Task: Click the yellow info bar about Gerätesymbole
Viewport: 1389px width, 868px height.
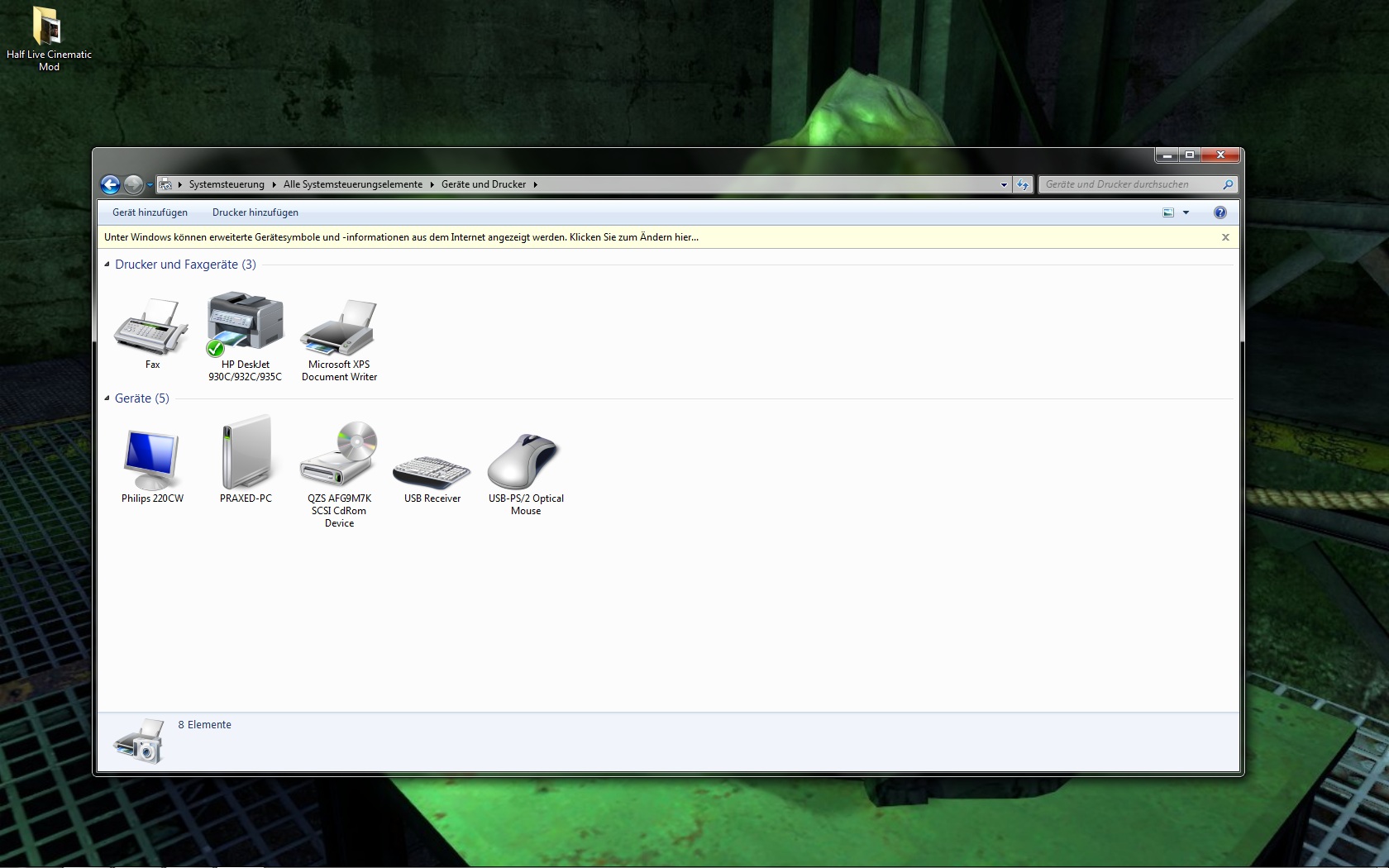Action: click(x=667, y=237)
